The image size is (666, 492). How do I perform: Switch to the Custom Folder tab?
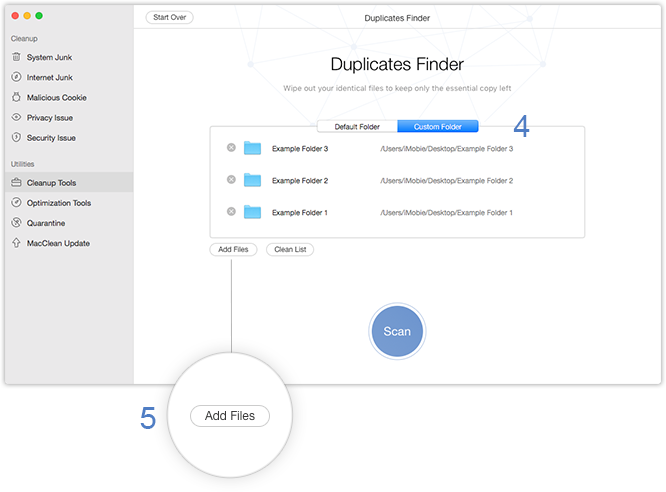click(437, 127)
